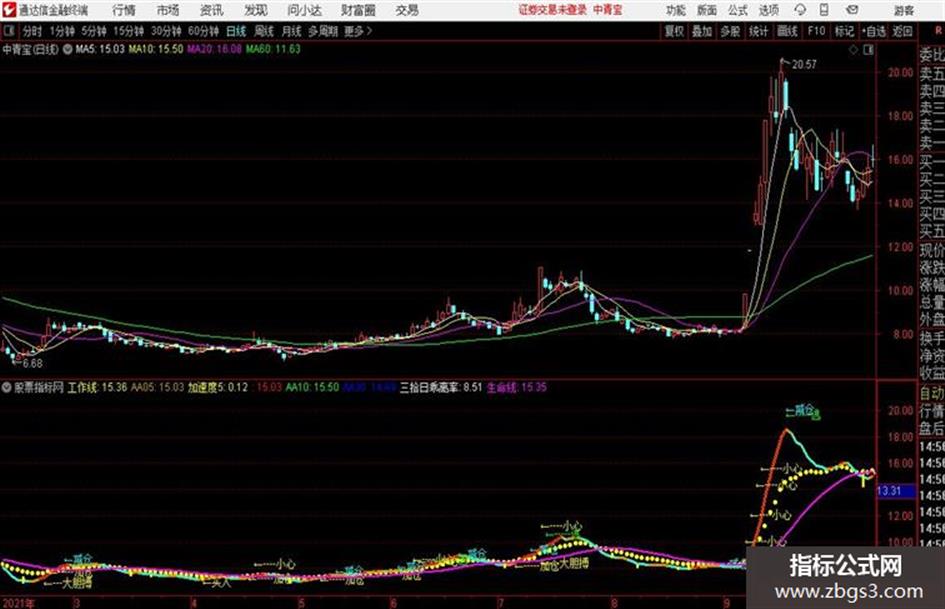Click the 标记 mark toolbar button
This screenshot has width=945, height=609.
(844, 31)
